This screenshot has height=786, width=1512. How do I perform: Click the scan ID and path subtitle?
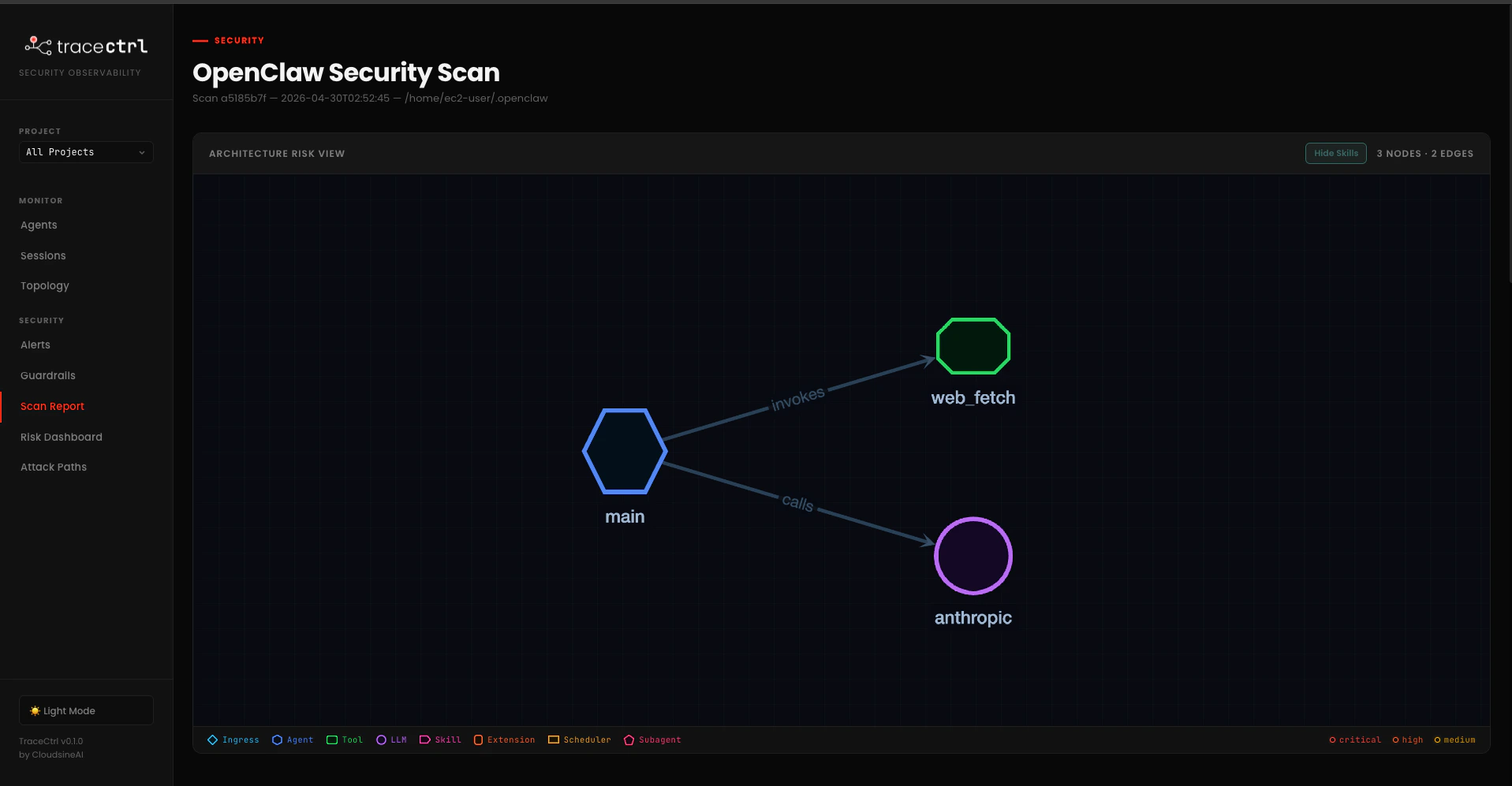370,98
